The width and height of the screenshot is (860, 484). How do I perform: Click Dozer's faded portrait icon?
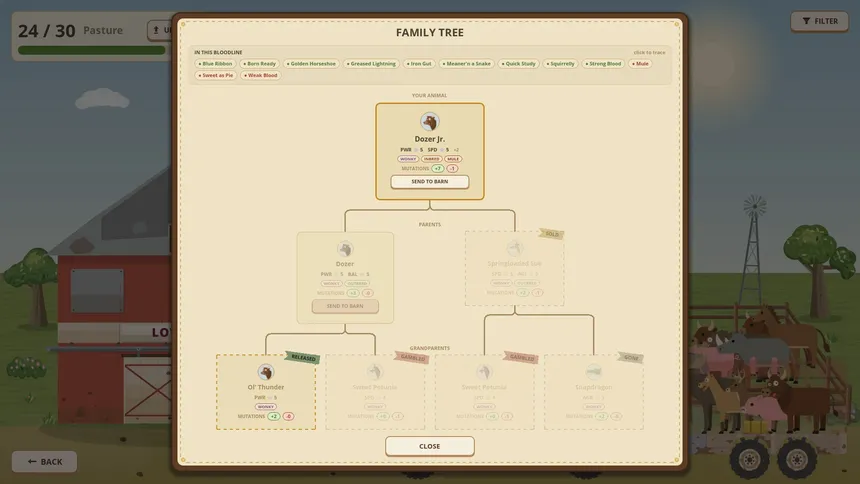coord(345,249)
